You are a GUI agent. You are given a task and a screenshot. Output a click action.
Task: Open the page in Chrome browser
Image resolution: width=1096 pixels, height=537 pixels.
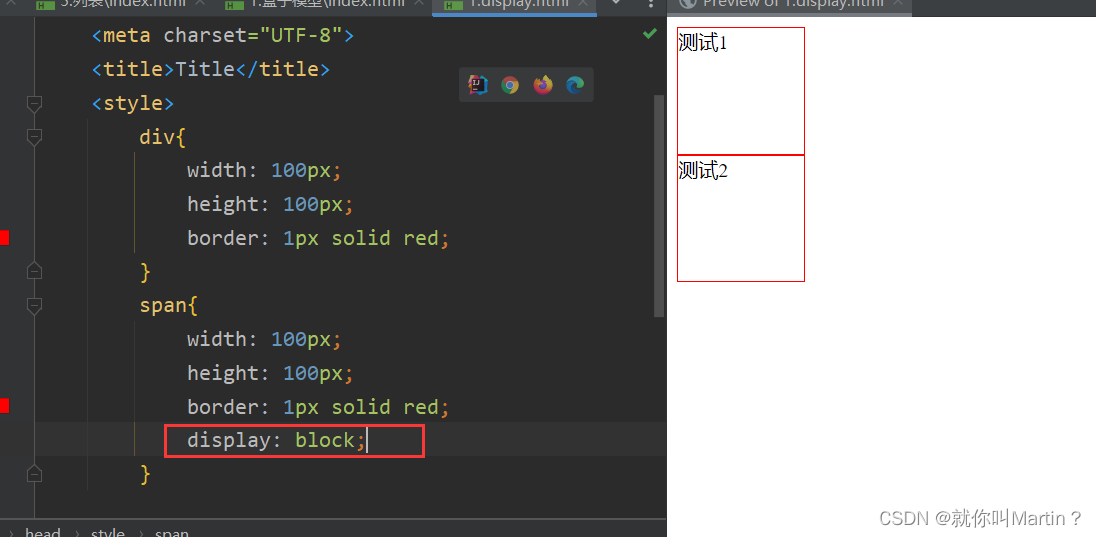(x=510, y=85)
